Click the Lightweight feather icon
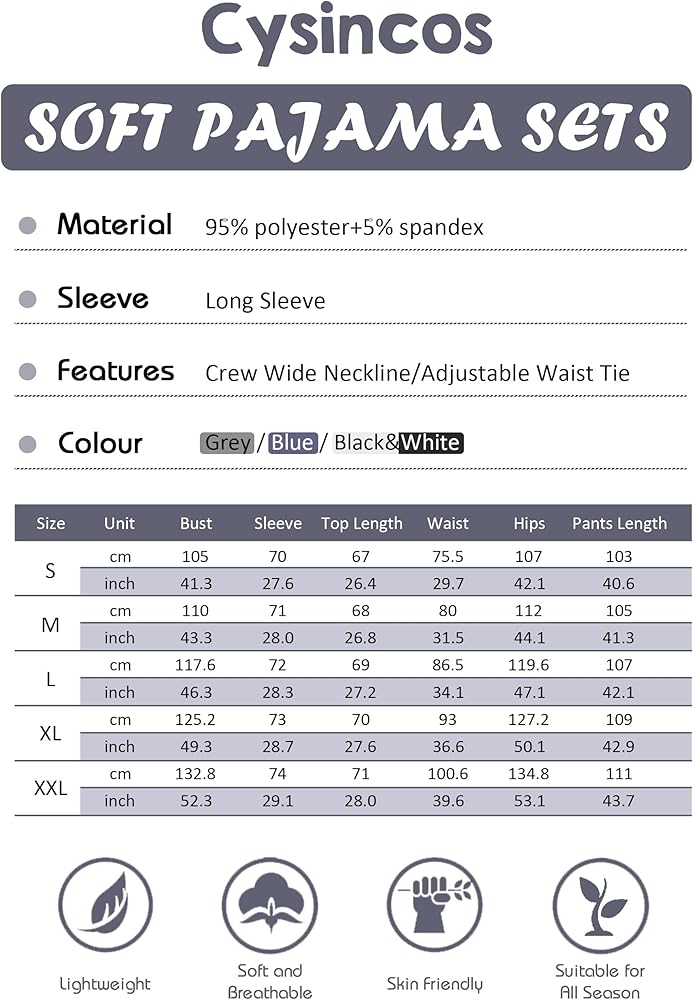Image resolution: width=693 pixels, height=1000 pixels. [x=105, y=905]
